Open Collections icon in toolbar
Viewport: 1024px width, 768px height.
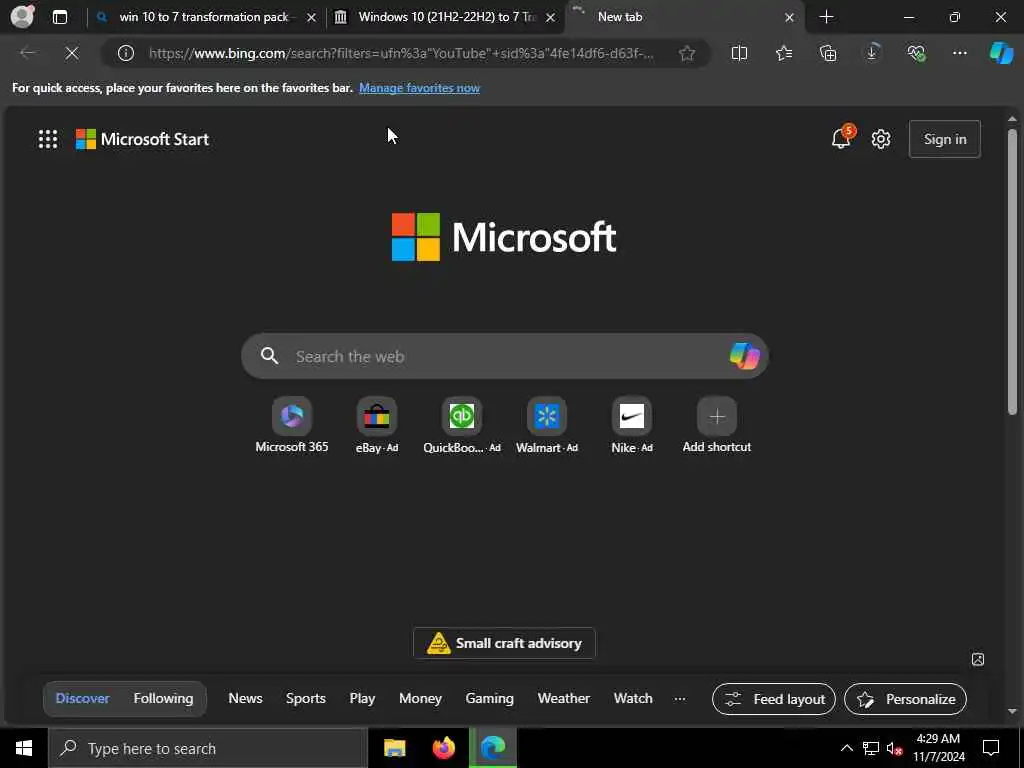coord(827,54)
